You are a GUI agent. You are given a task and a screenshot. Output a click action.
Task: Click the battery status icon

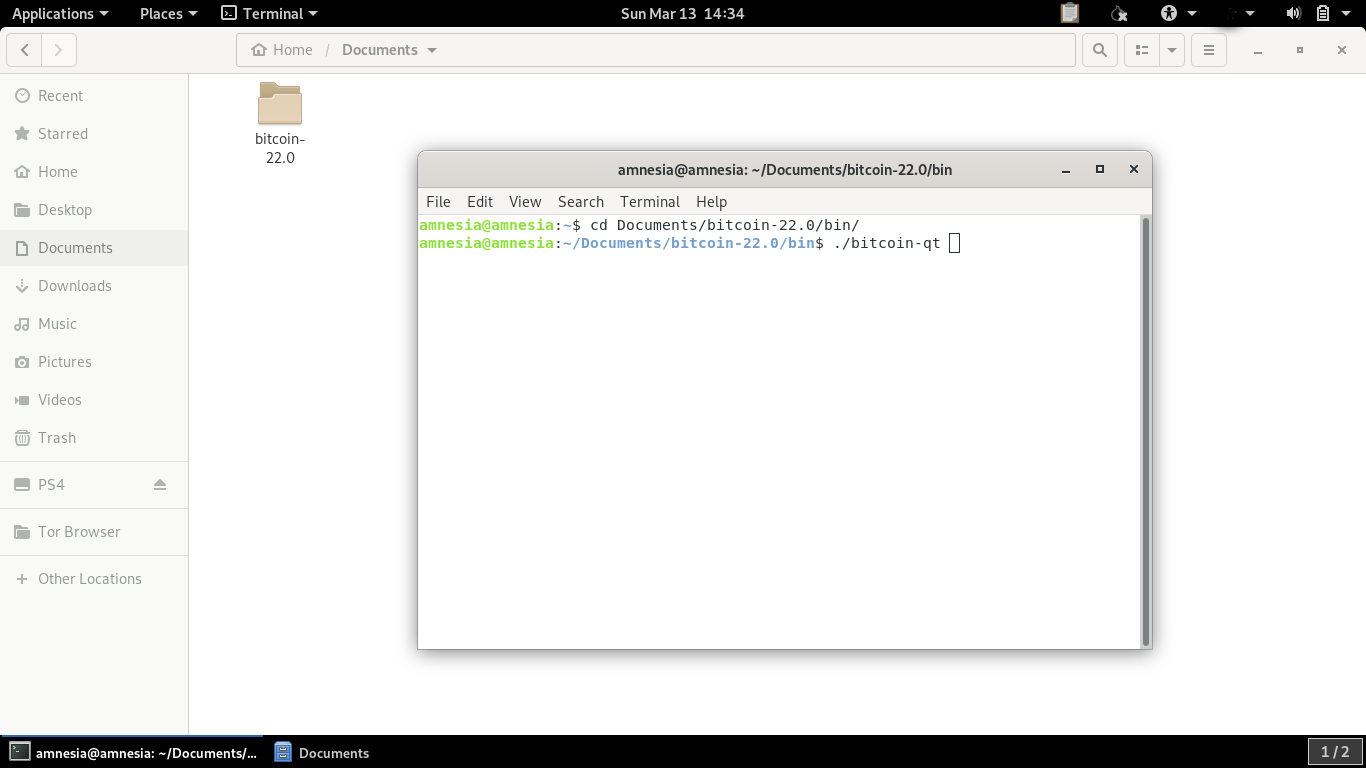pos(1322,13)
